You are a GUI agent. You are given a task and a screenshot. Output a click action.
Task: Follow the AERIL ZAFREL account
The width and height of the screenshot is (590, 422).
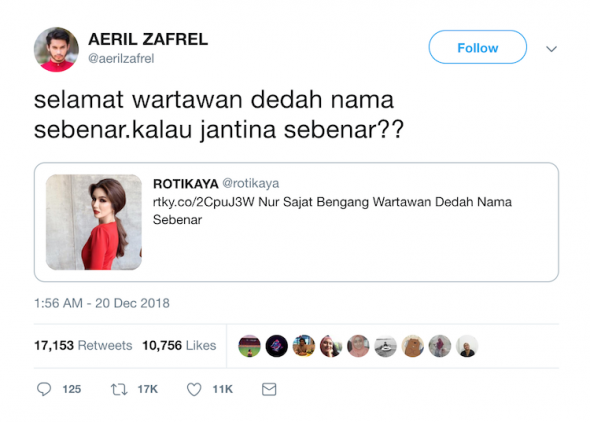[x=477, y=47]
